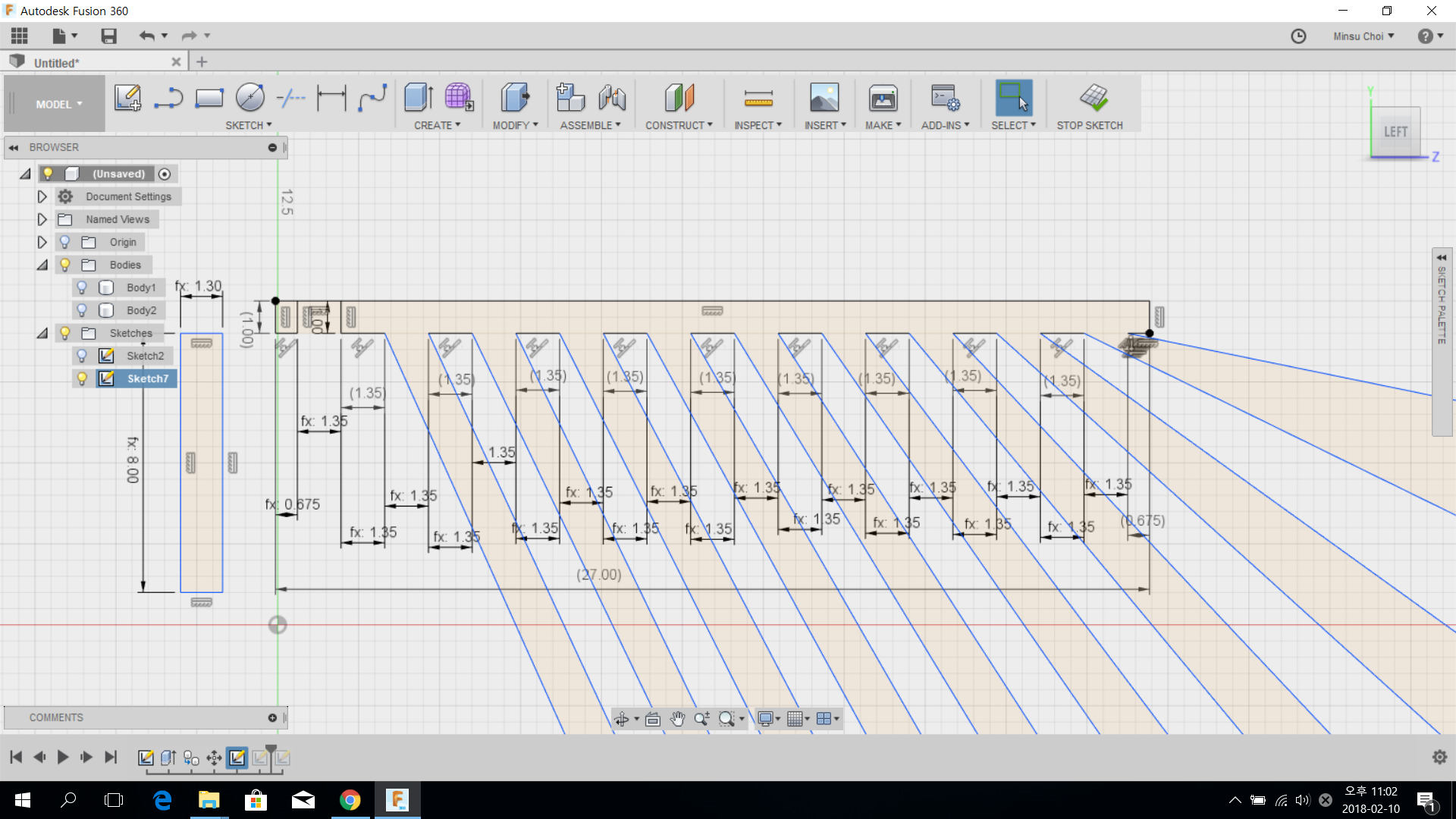Play the design timeline

coord(63,757)
